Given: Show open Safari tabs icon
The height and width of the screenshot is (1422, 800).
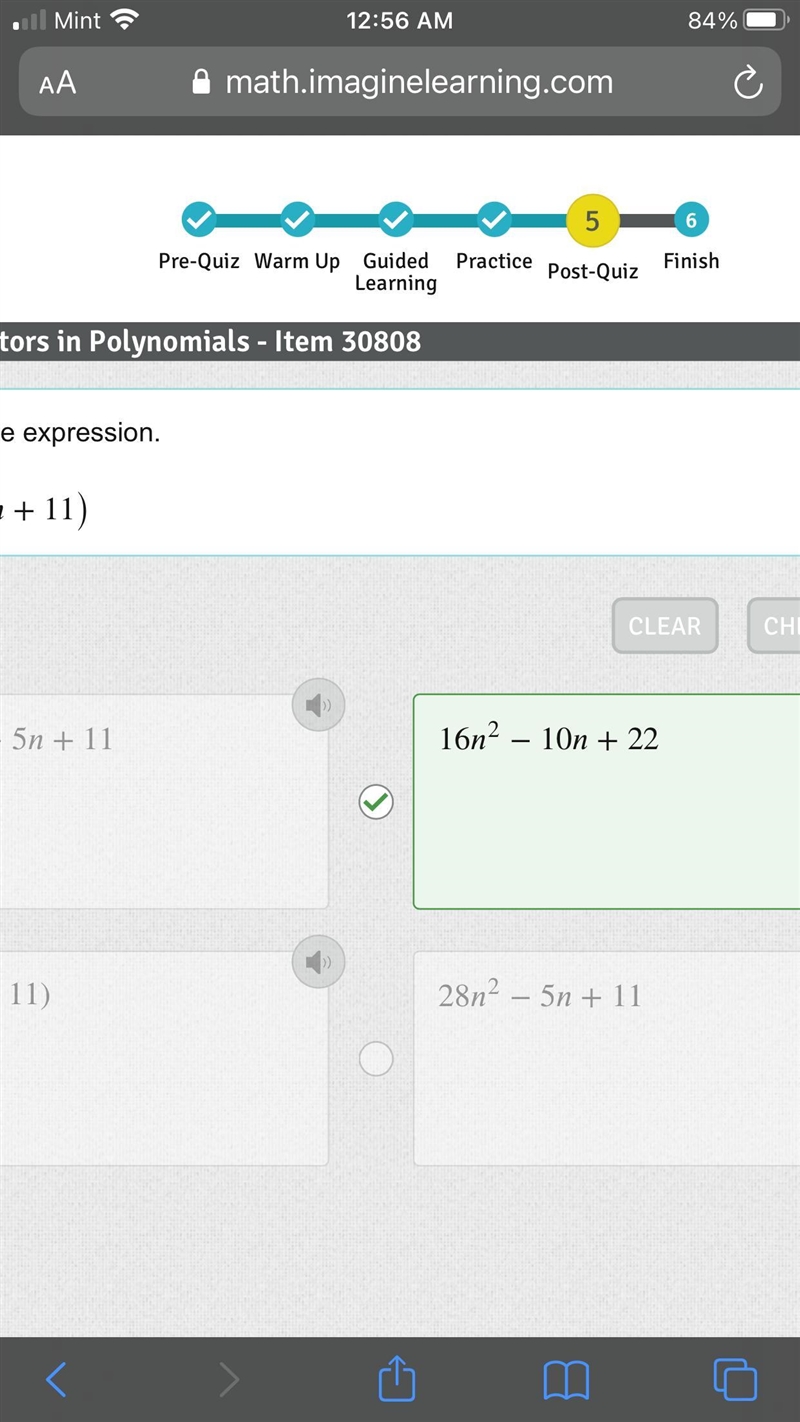Looking at the screenshot, I should (735, 1379).
